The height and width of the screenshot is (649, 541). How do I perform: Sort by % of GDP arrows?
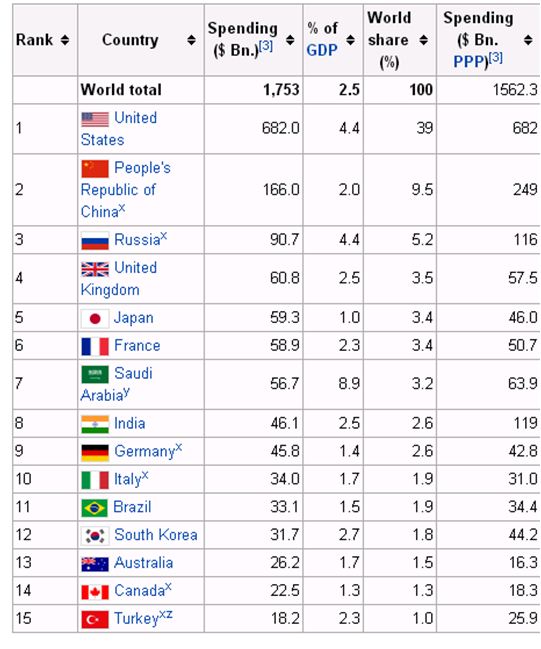tap(351, 40)
